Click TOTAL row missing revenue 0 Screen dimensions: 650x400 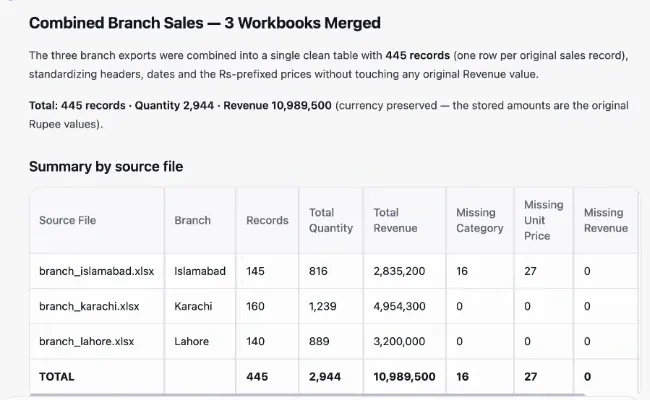[587, 377]
